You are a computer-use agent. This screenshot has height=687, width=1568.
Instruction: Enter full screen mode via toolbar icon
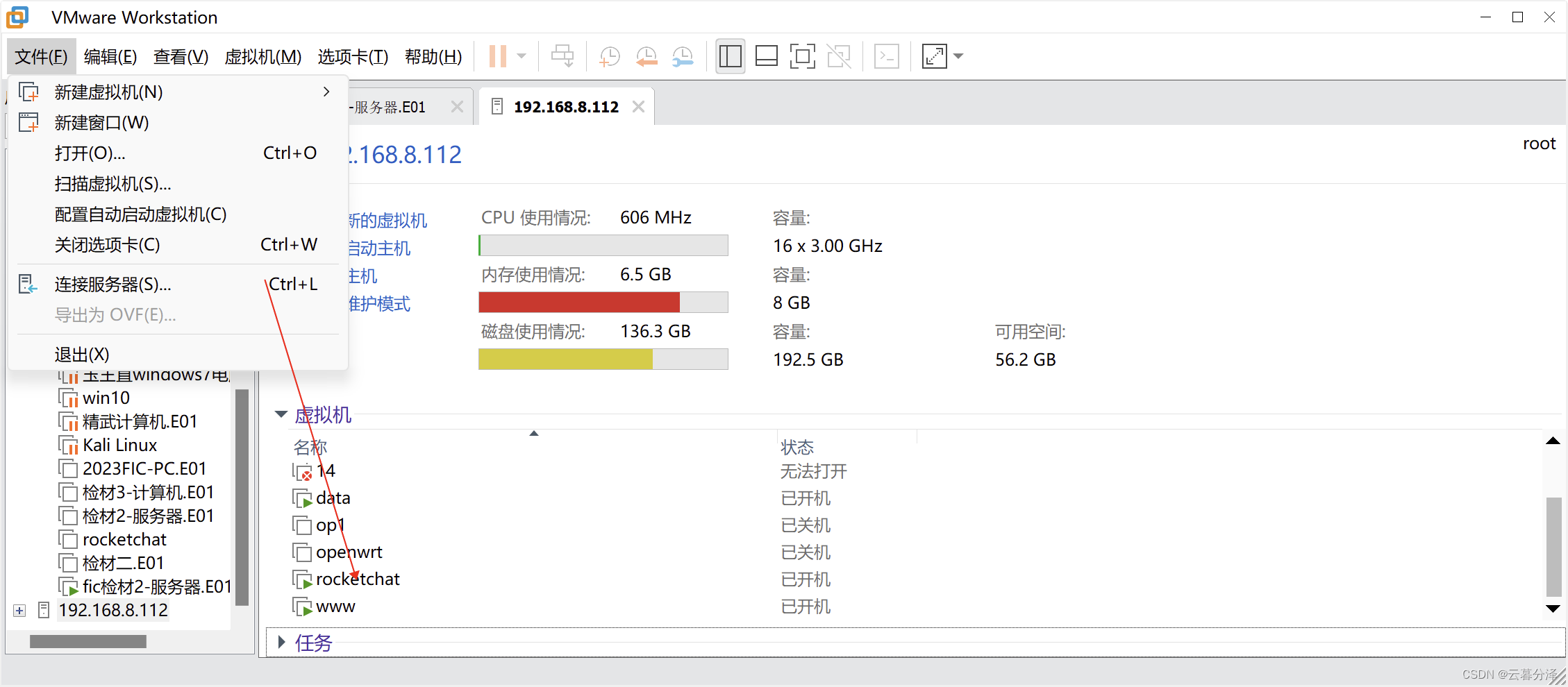[x=802, y=56]
